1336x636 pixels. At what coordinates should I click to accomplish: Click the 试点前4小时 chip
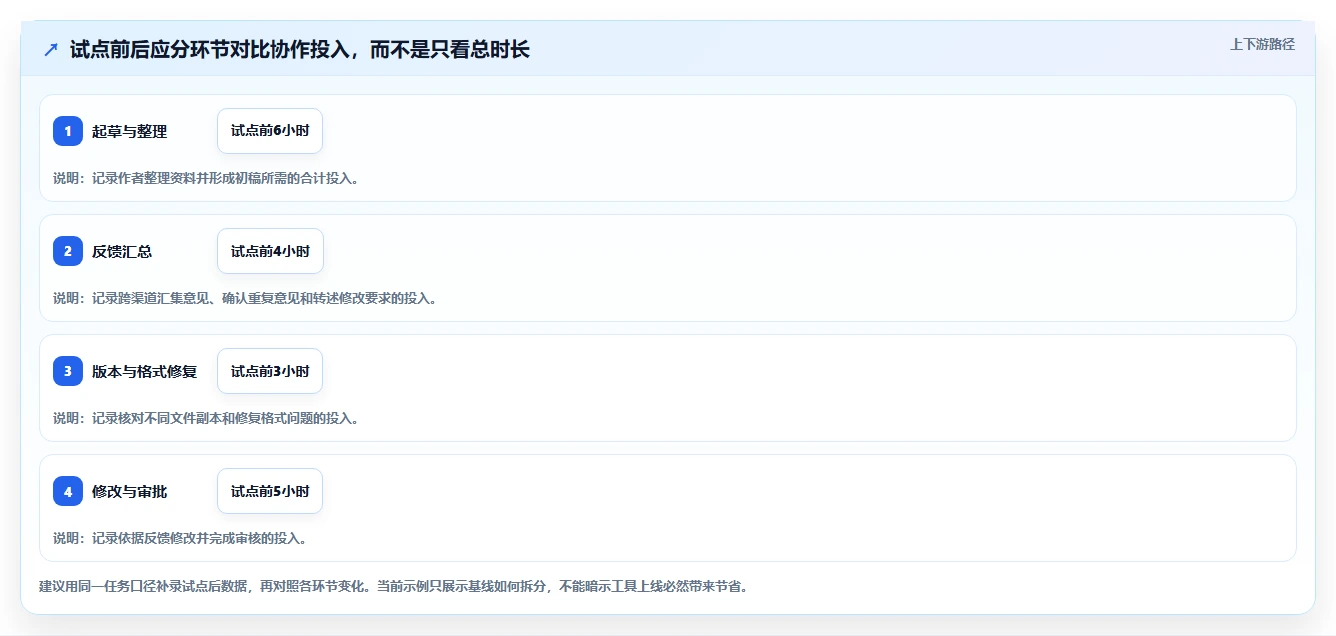click(270, 251)
